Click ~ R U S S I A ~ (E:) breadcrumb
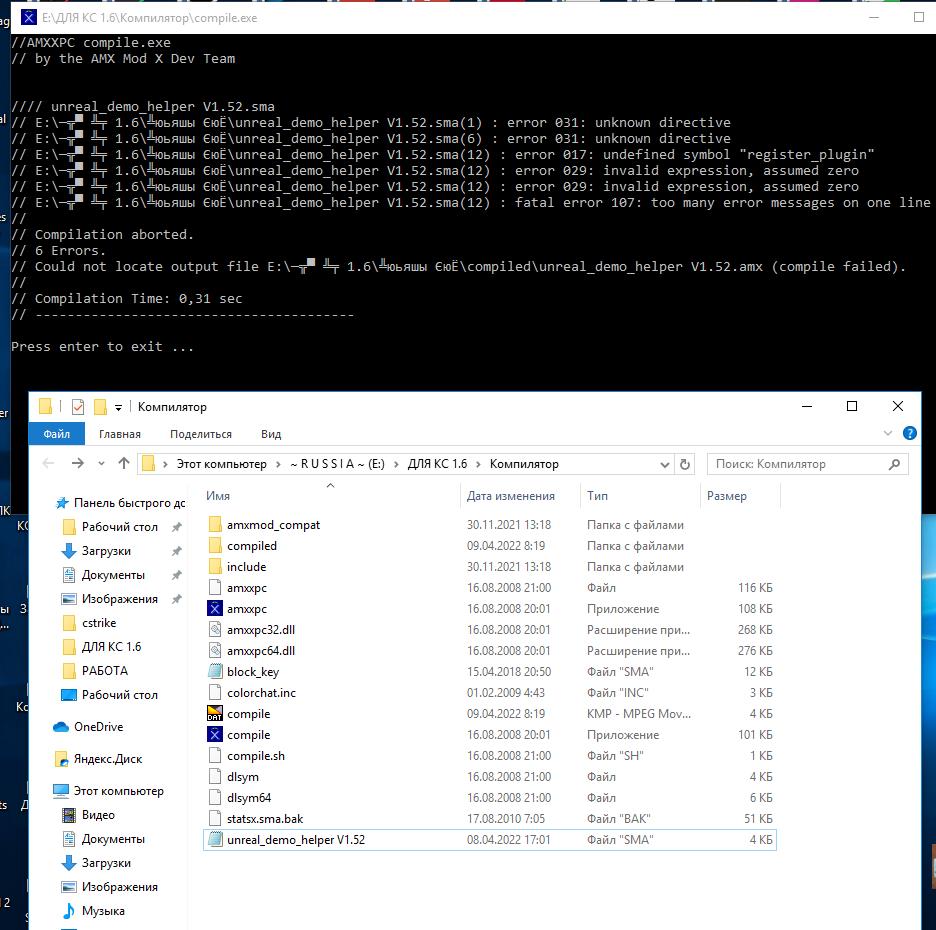 click(337, 464)
